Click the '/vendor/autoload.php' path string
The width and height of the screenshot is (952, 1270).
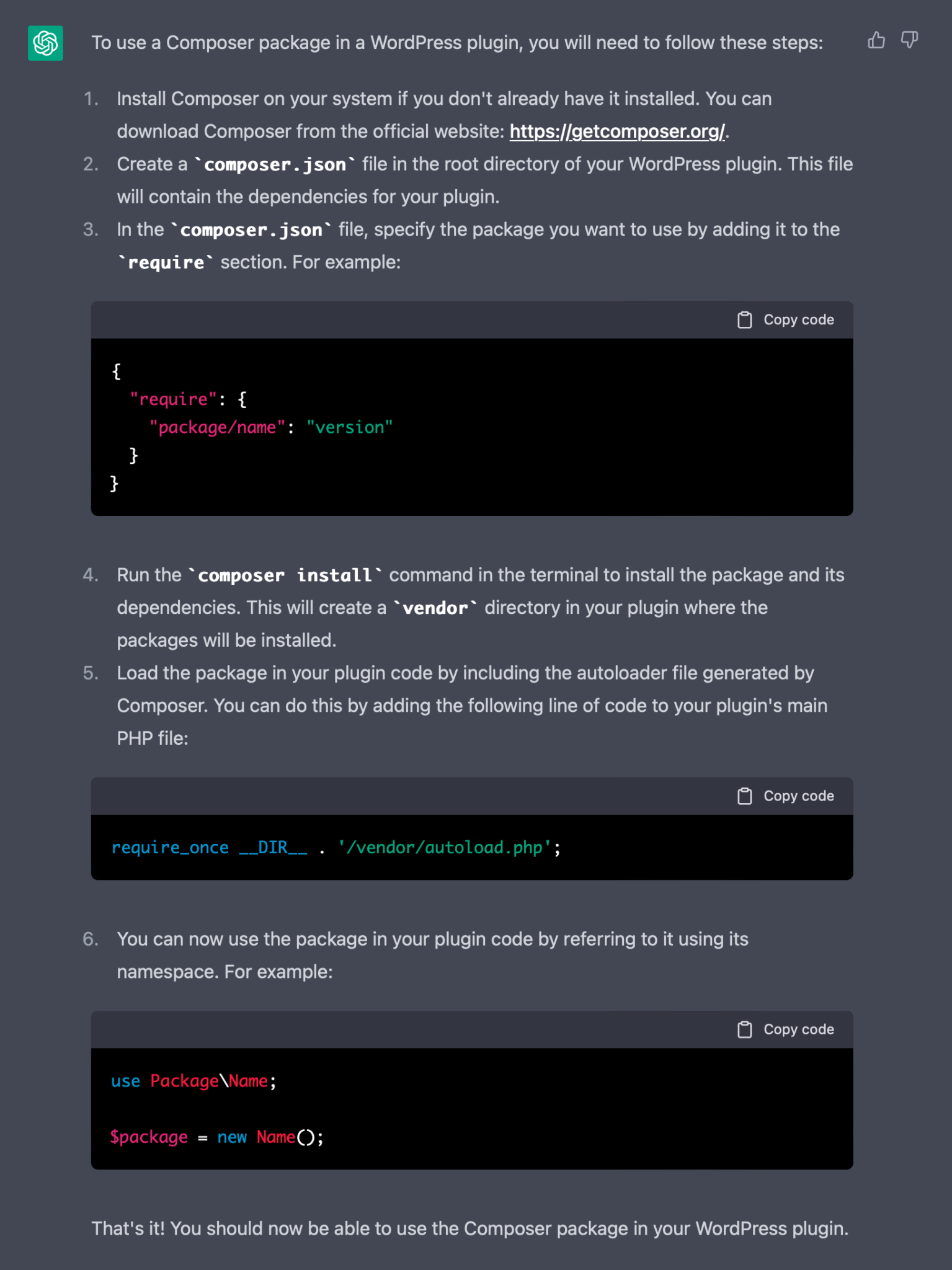pos(445,847)
